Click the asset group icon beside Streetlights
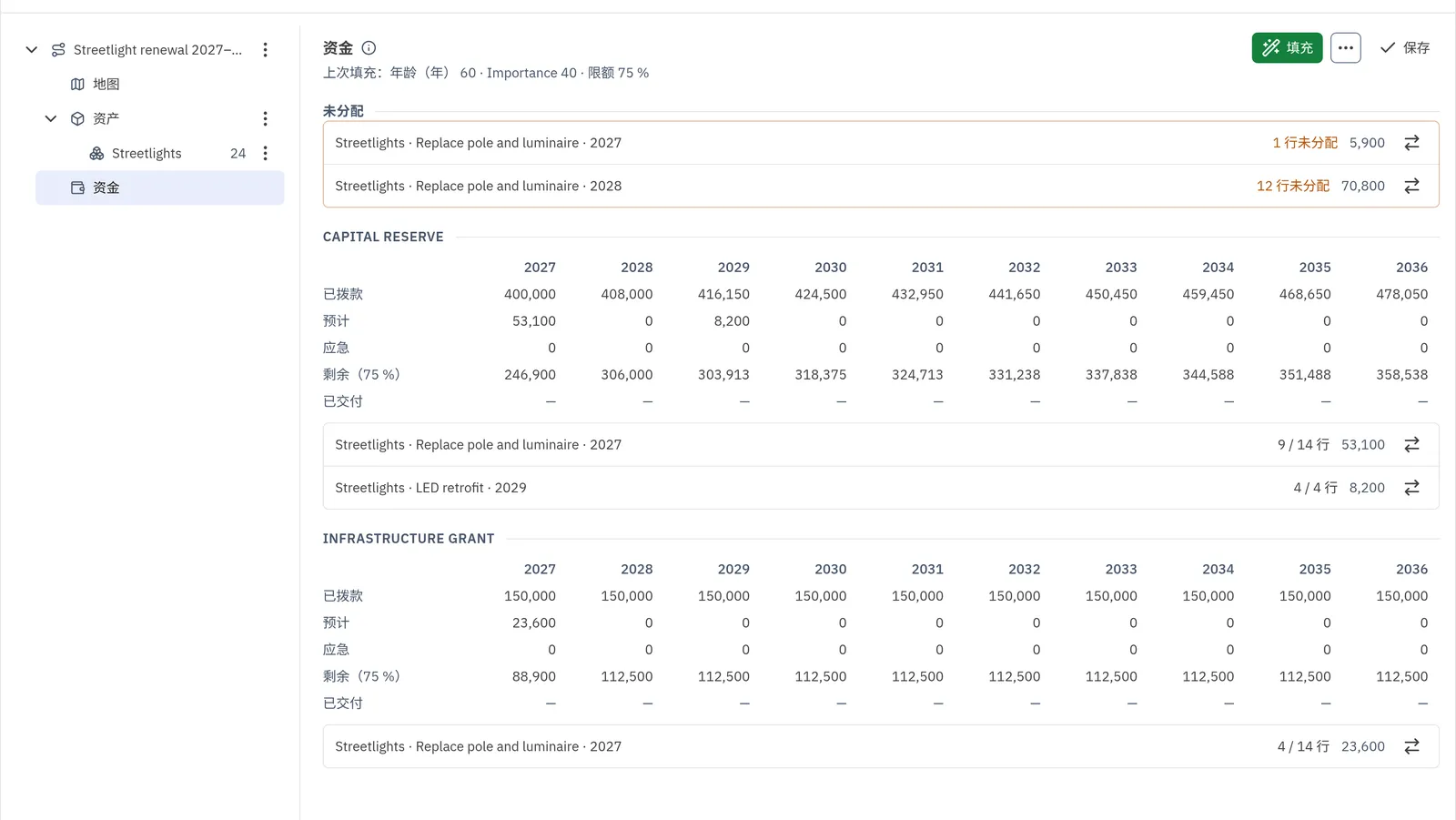1456x820 pixels. 96,153
